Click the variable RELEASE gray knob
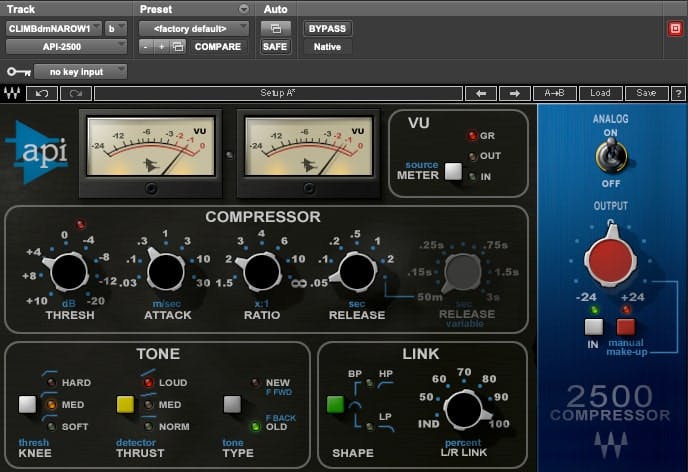The width and height of the screenshot is (688, 472). tap(462, 273)
